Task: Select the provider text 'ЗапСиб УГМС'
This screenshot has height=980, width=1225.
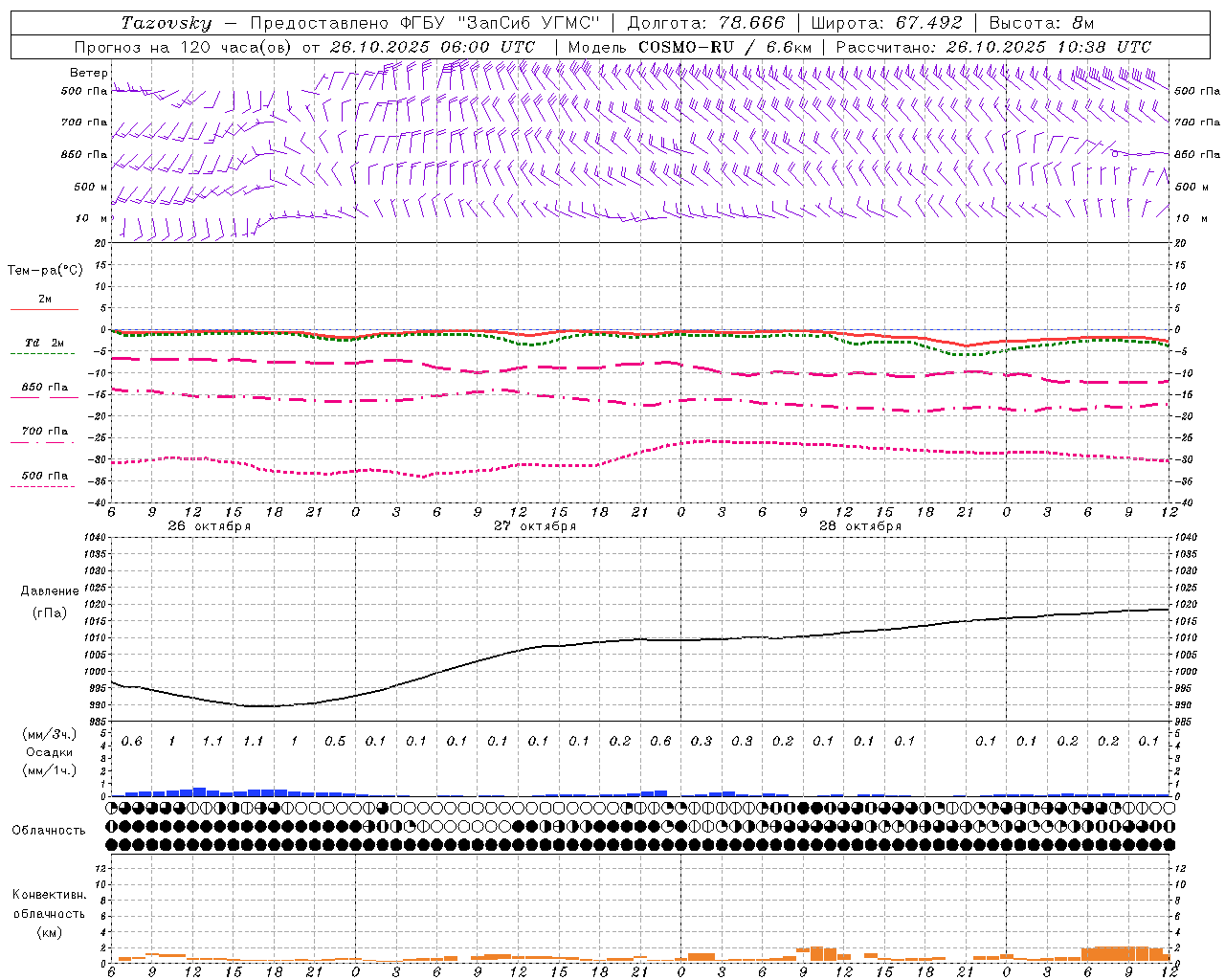Action: [x=527, y=23]
